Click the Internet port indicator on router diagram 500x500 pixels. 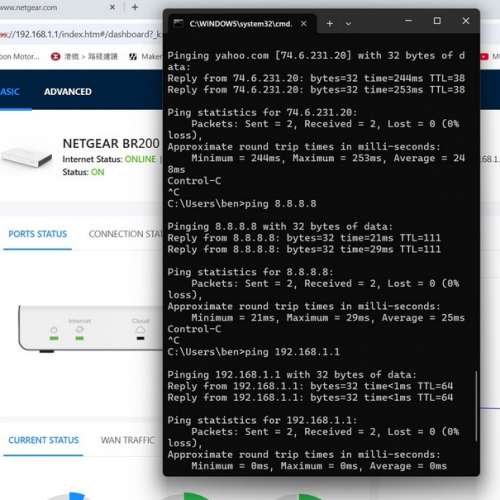coord(80,330)
